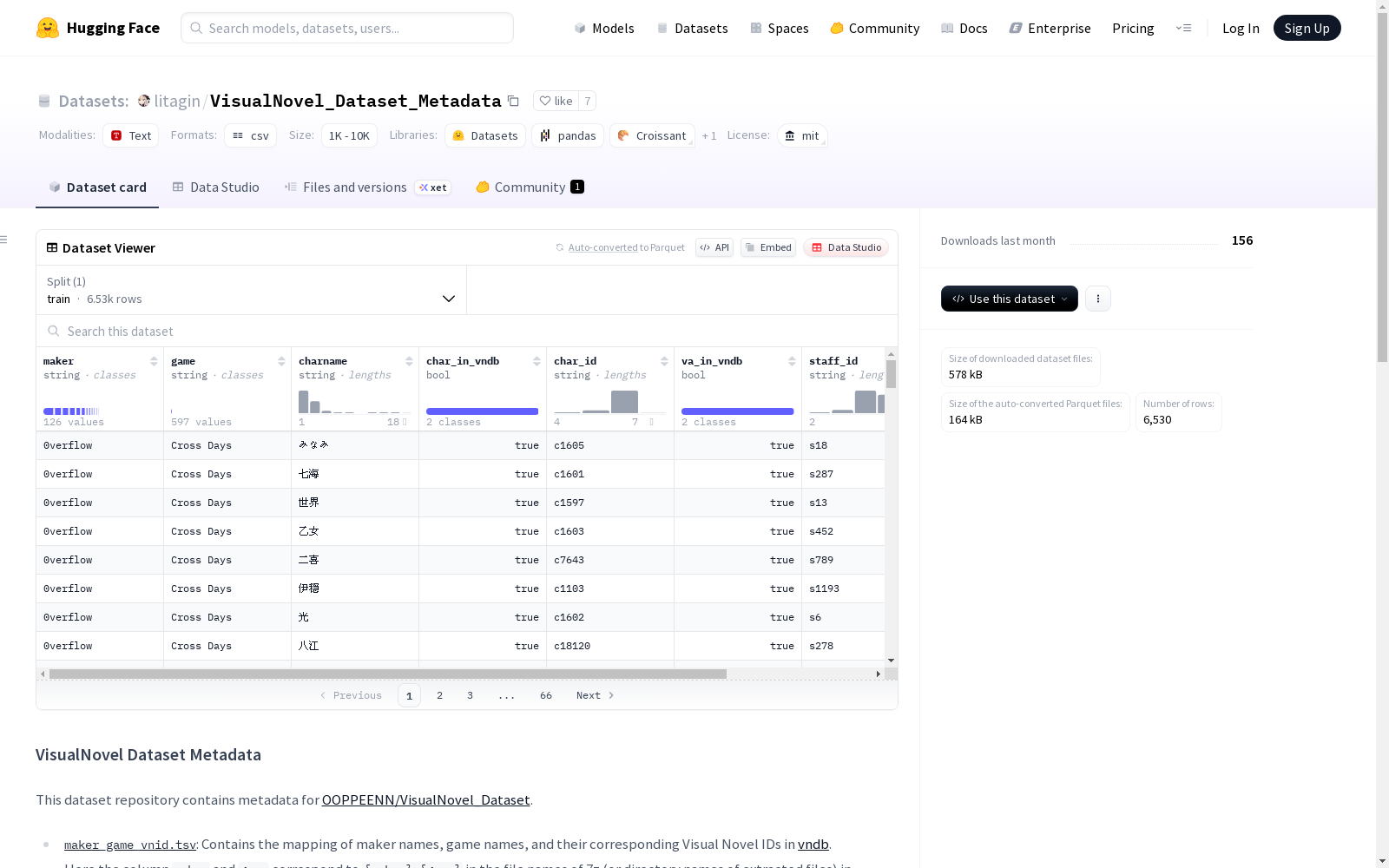Open the API button

pyautogui.click(x=714, y=247)
